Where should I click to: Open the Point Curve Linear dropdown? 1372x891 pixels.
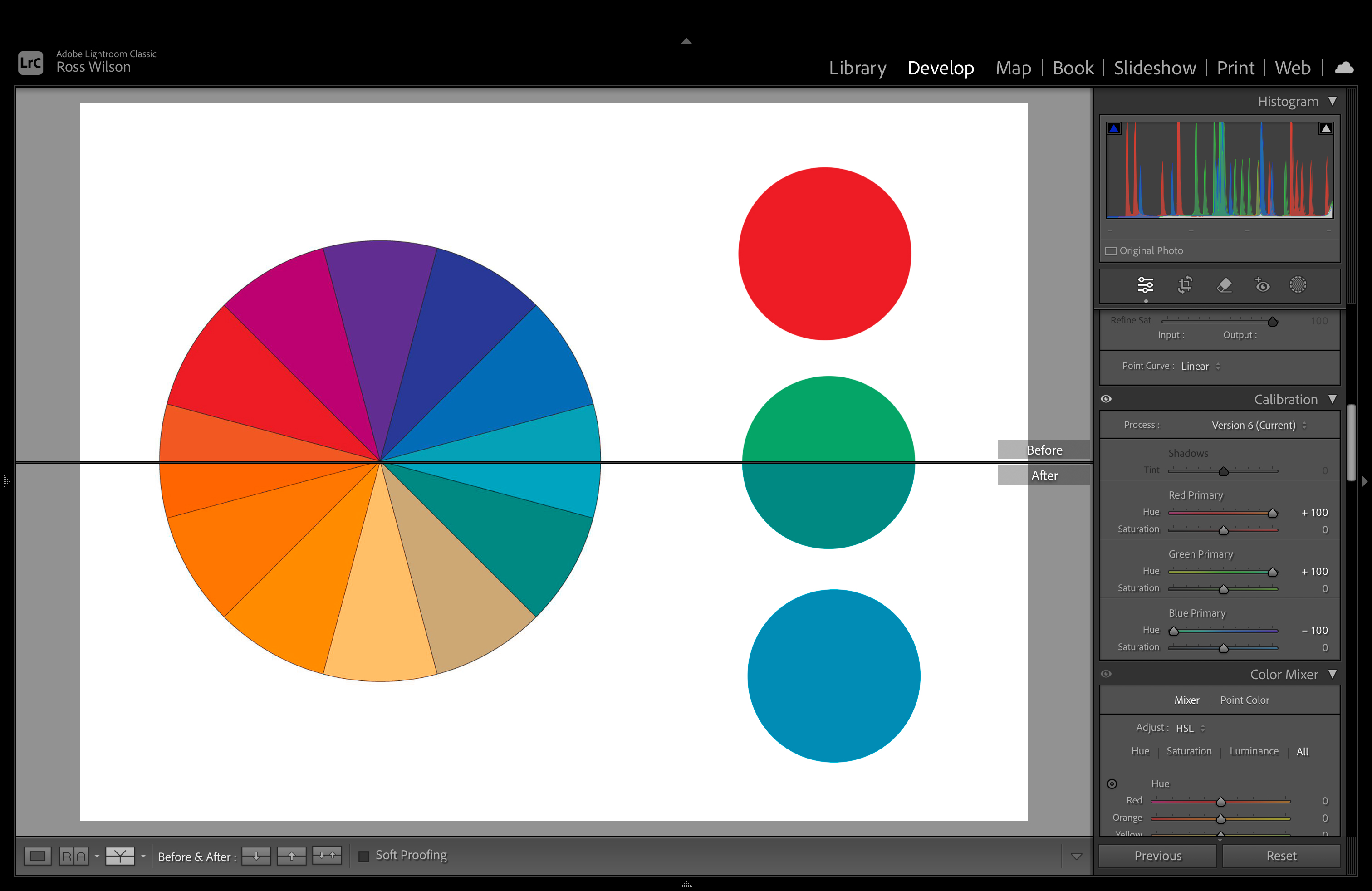1200,367
